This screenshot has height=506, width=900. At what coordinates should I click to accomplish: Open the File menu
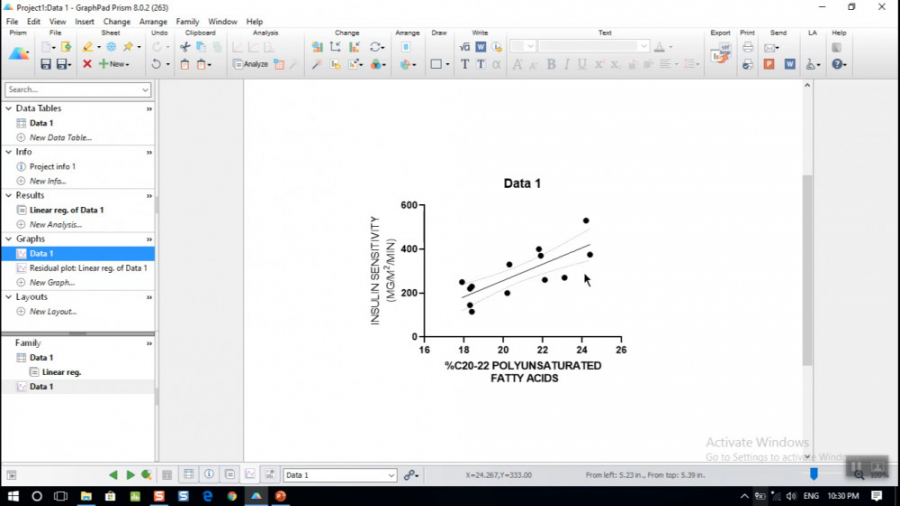point(12,22)
